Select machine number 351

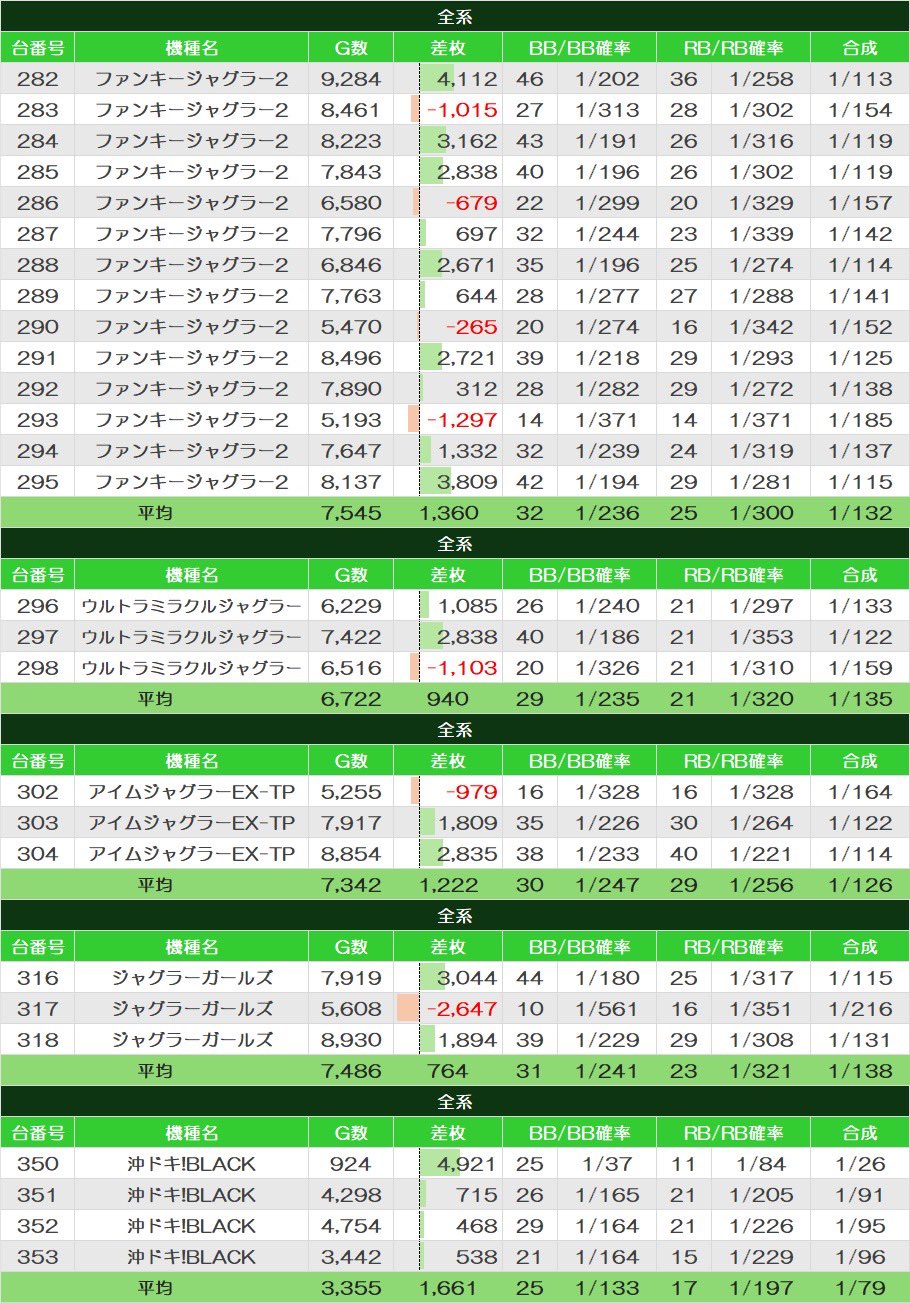[38, 1195]
